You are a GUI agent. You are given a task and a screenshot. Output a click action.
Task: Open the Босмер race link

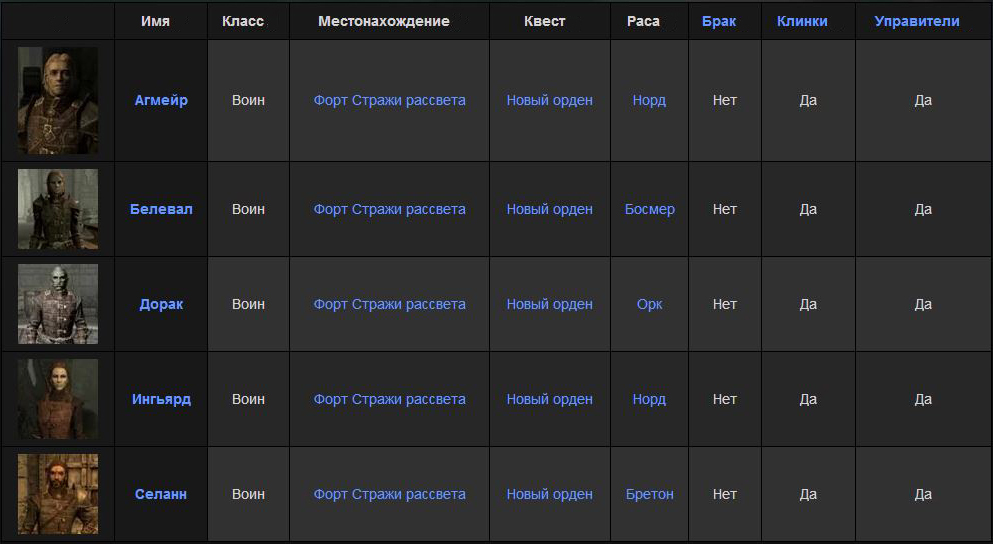[x=650, y=209]
